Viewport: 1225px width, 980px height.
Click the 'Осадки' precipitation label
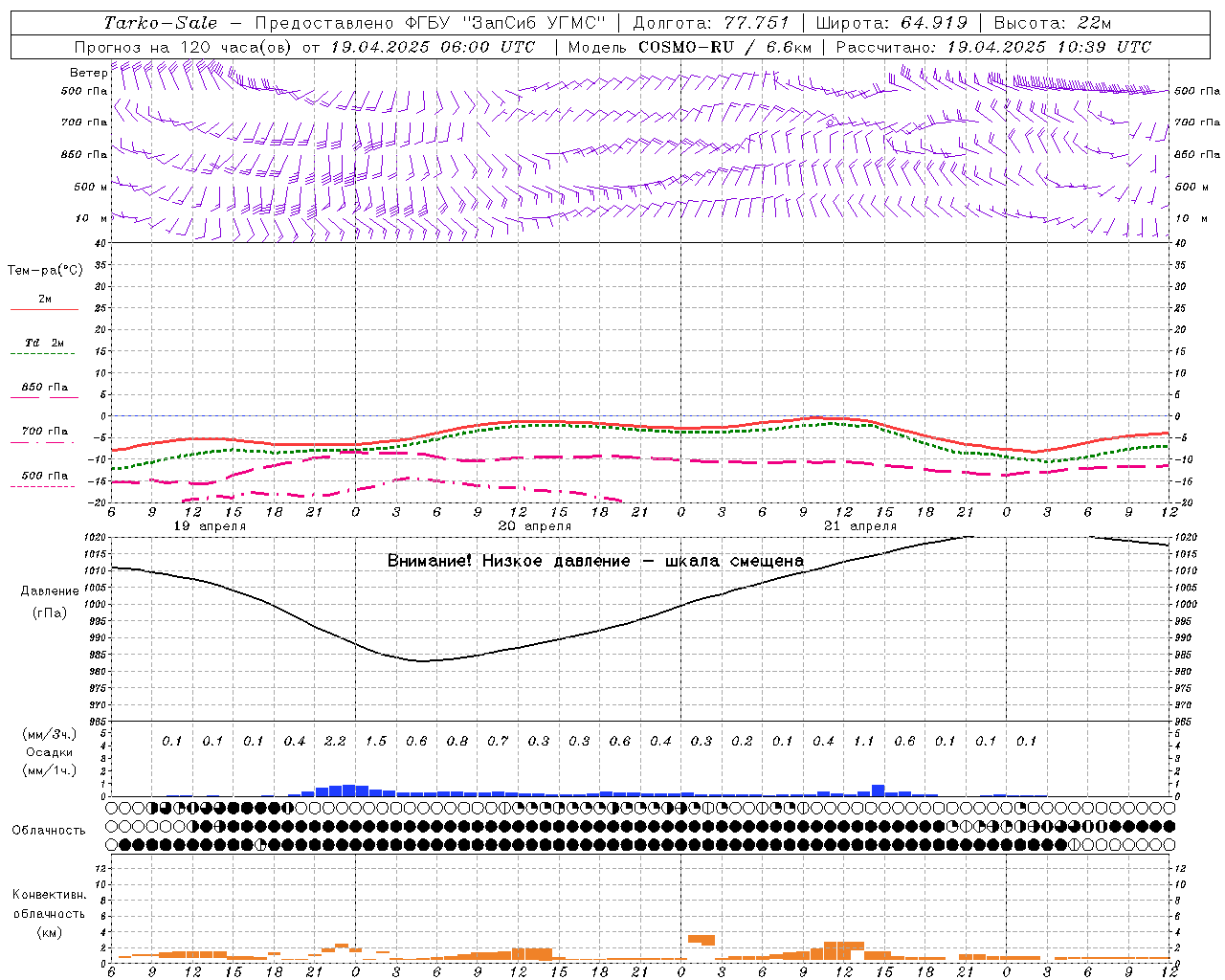pos(50,752)
